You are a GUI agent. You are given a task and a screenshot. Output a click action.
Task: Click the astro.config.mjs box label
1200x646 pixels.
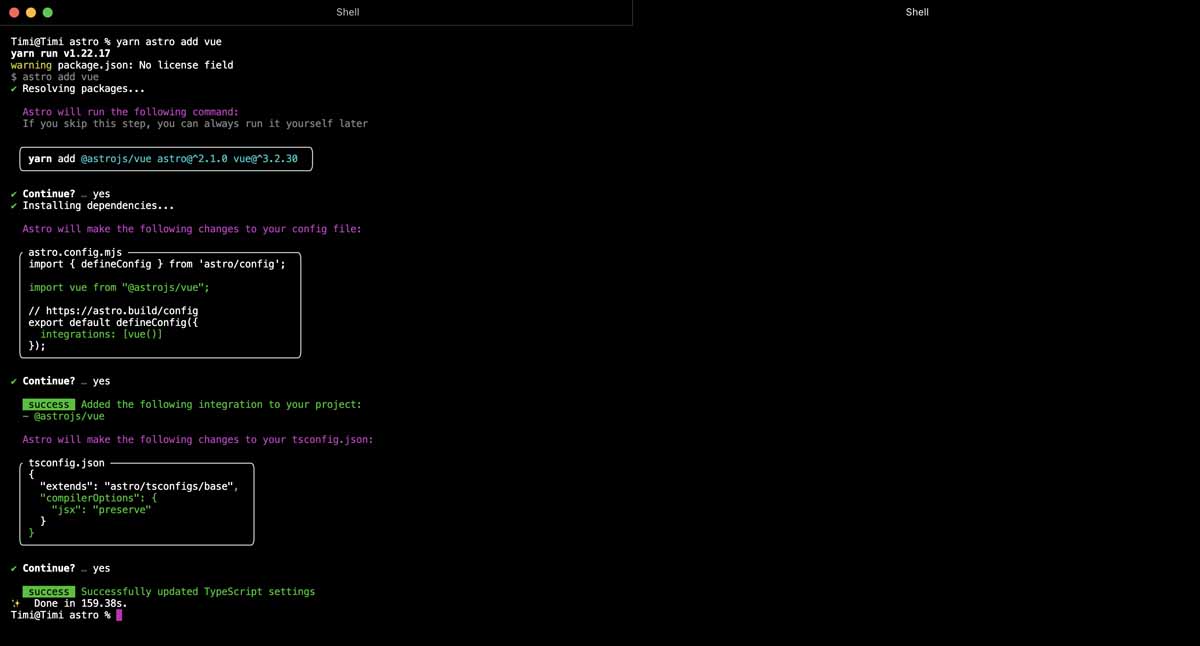pyautogui.click(x=74, y=251)
